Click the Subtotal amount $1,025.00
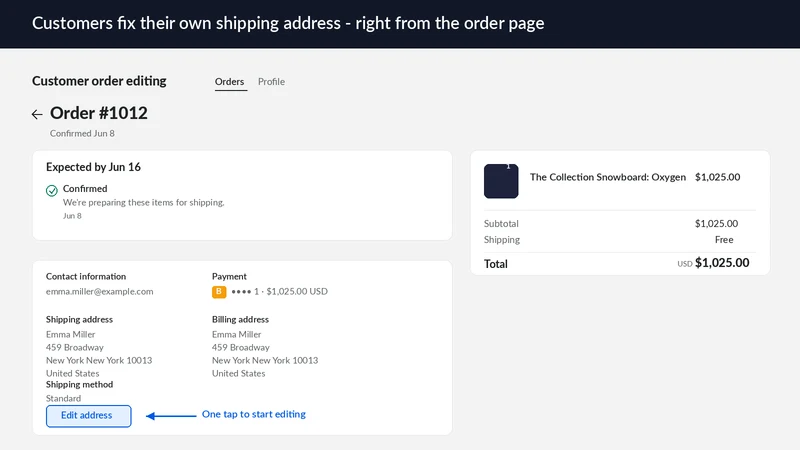Viewport: 800px width, 450px height. click(716, 223)
